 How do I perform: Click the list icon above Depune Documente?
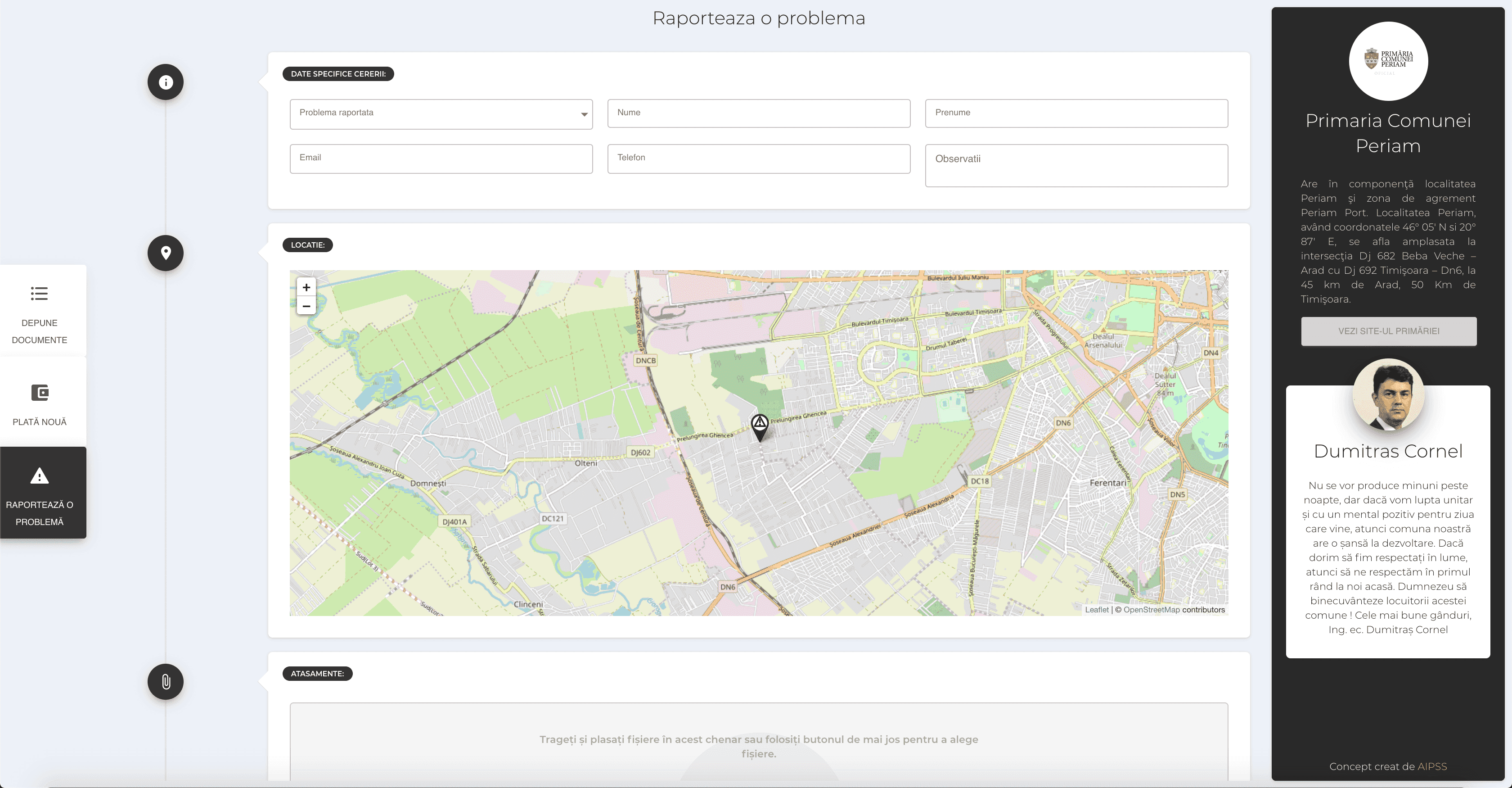pos(39,294)
